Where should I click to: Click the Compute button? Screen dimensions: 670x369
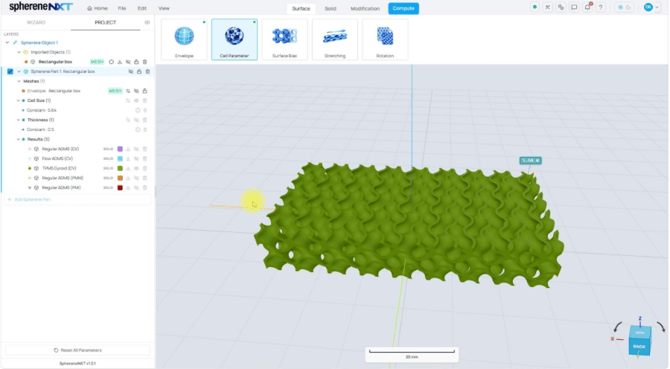(x=403, y=8)
